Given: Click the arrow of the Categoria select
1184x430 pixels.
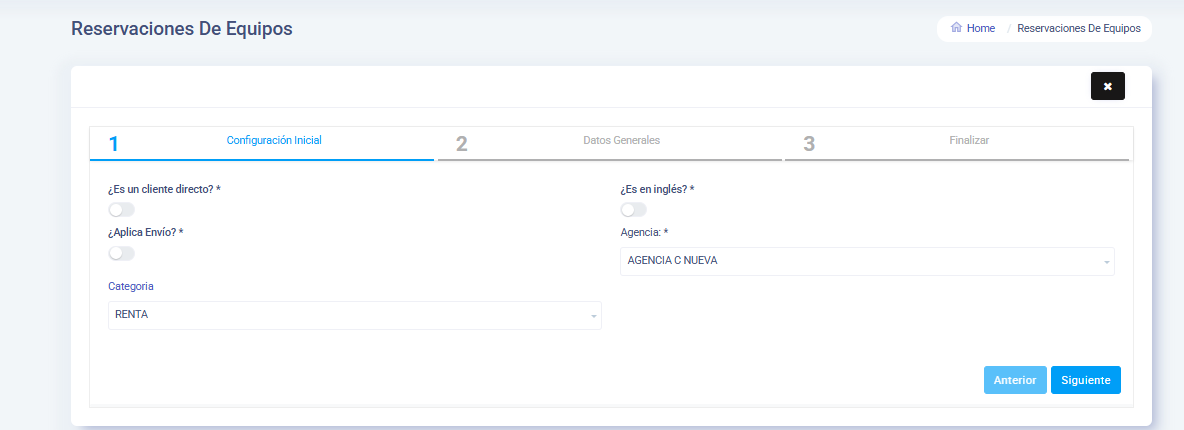Looking at the screenshot, I should (x=594, y=317).
